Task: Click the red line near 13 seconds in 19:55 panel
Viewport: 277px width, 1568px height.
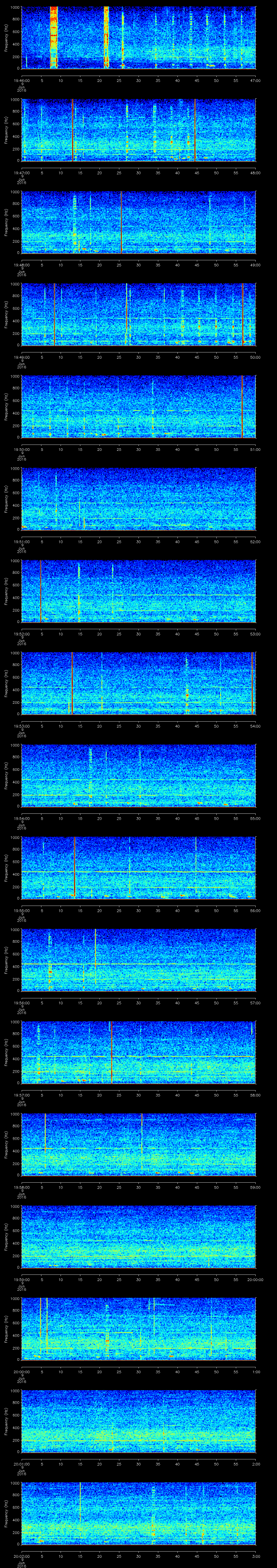Action: point(74,868)
